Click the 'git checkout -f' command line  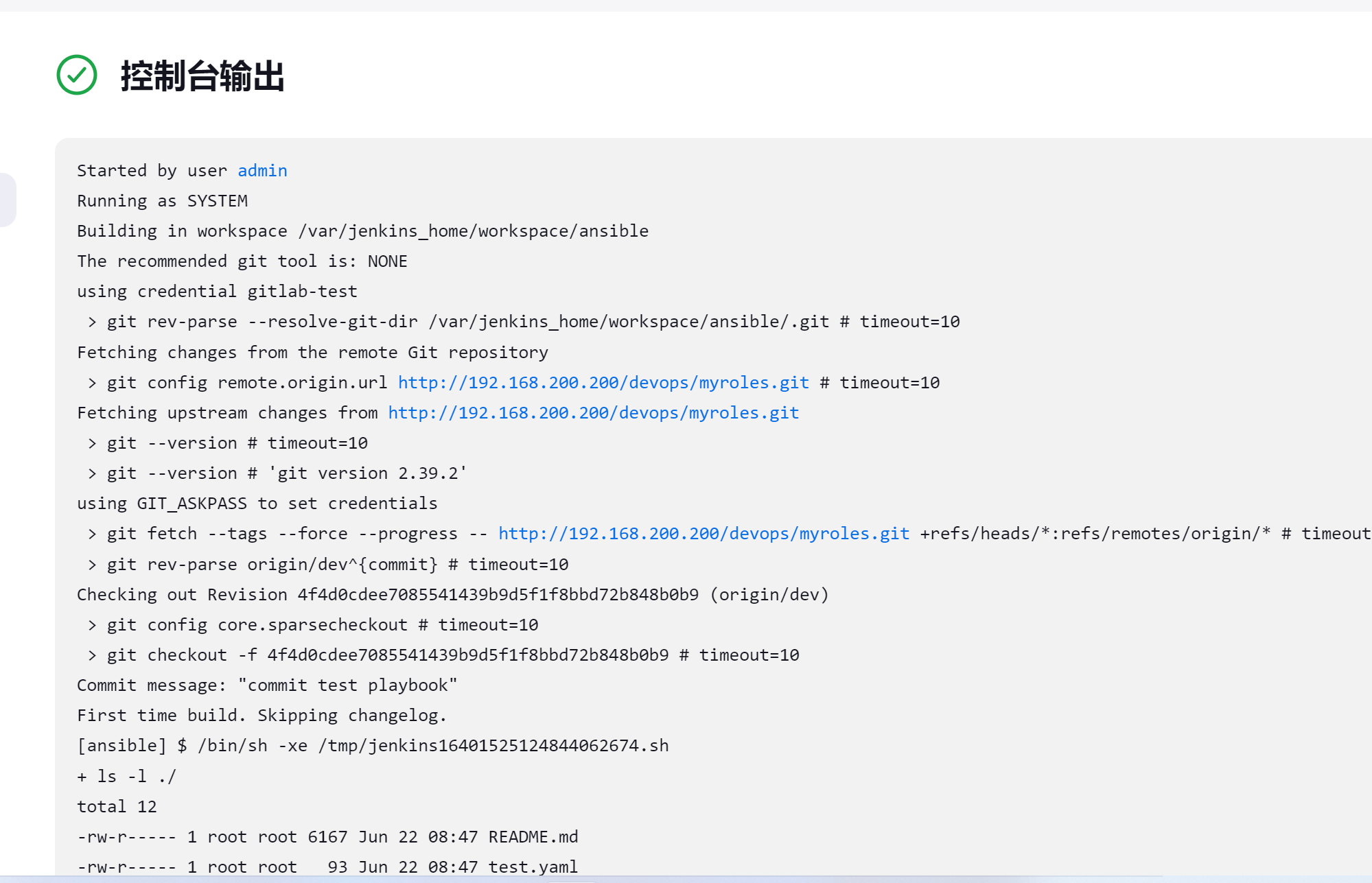443,655
